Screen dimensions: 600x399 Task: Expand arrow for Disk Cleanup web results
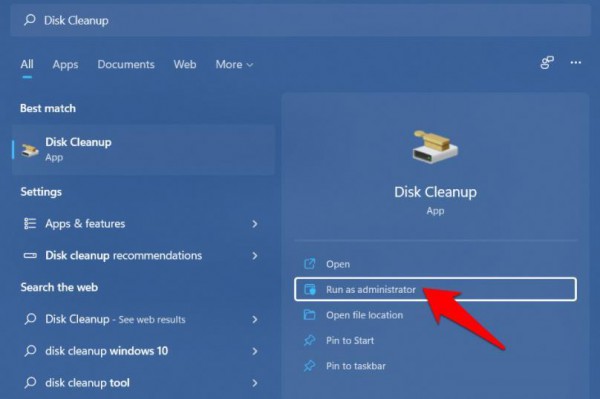click(255, 319)
